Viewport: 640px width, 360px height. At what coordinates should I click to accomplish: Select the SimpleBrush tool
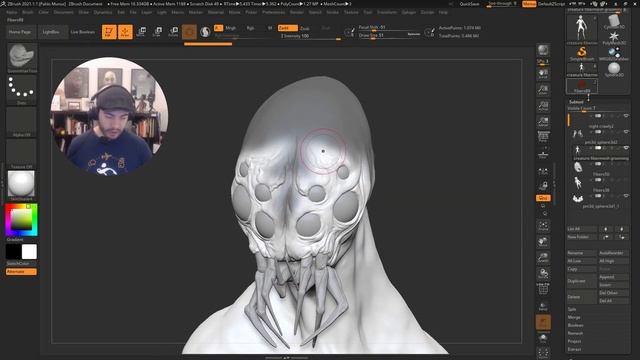click(x=582, y=53)
